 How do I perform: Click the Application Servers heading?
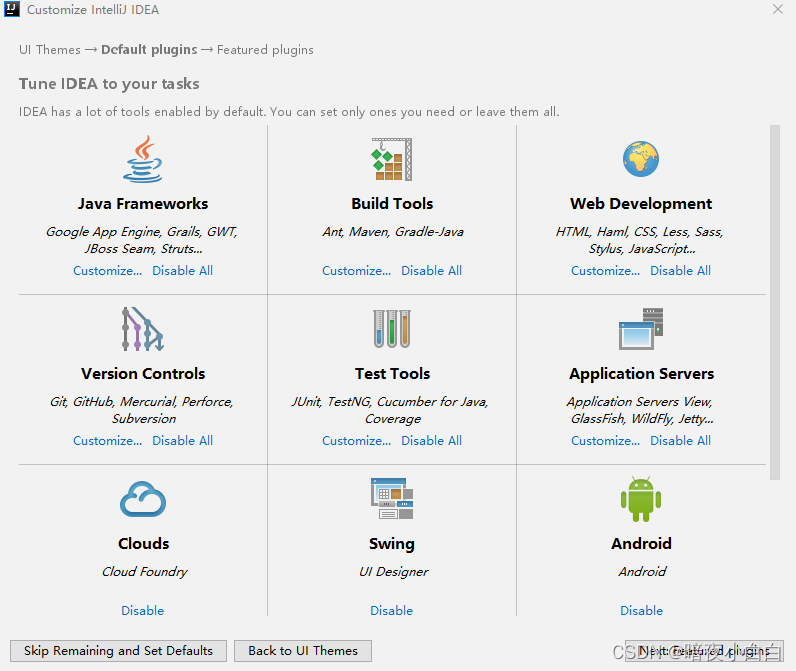(641, 374)
